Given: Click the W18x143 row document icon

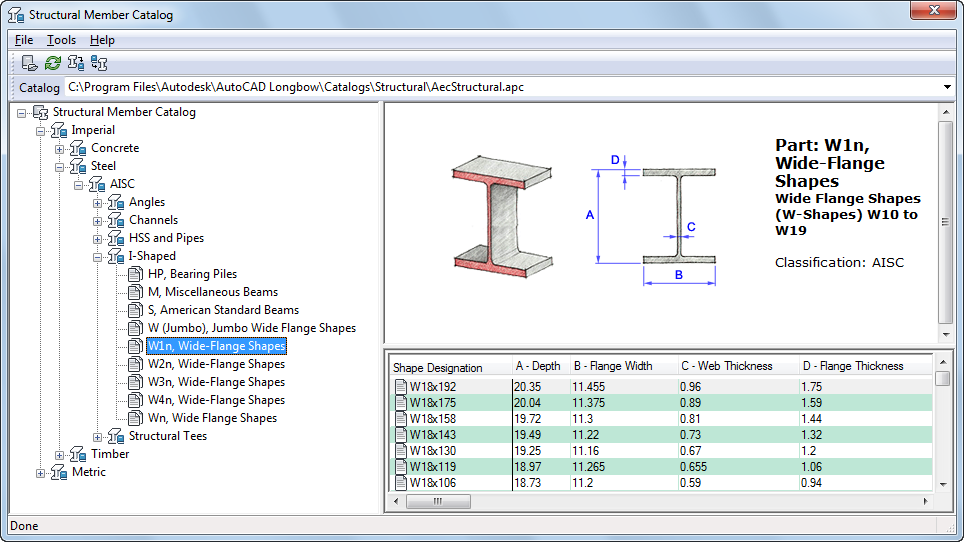Looking at the screenshot, I should (x=401, y=434).
